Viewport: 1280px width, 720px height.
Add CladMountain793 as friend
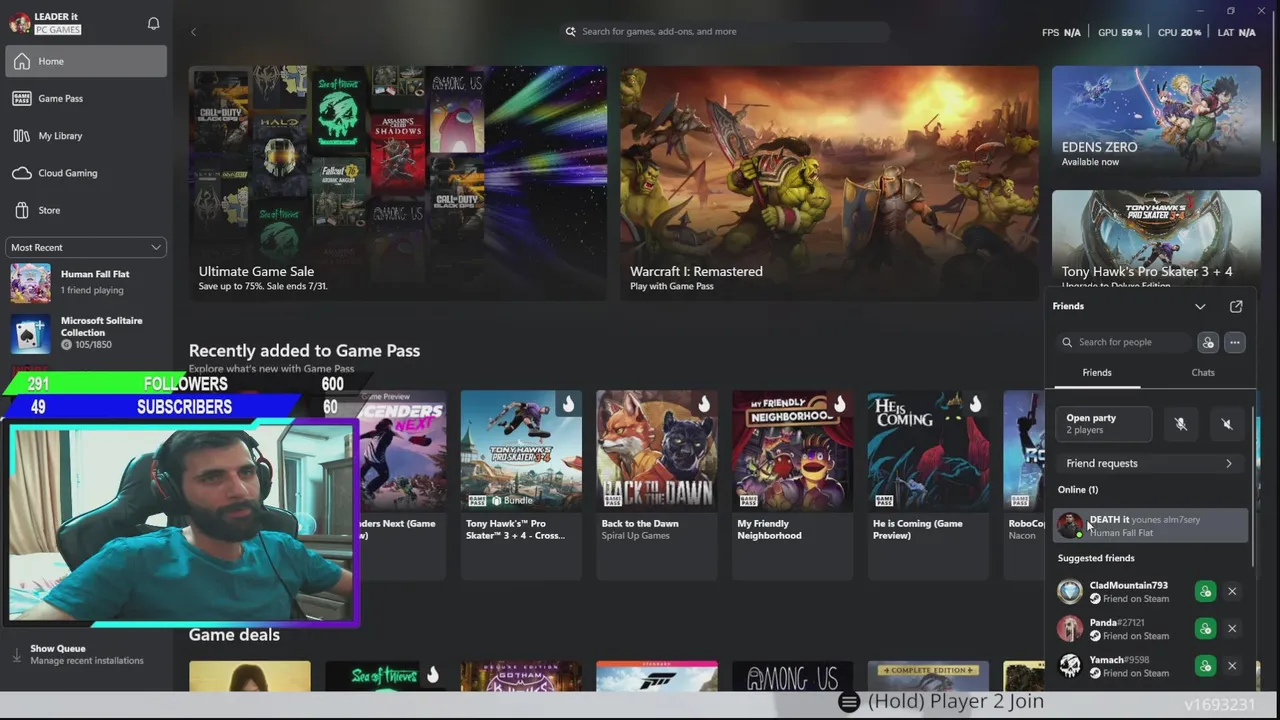click(1205, 592)
